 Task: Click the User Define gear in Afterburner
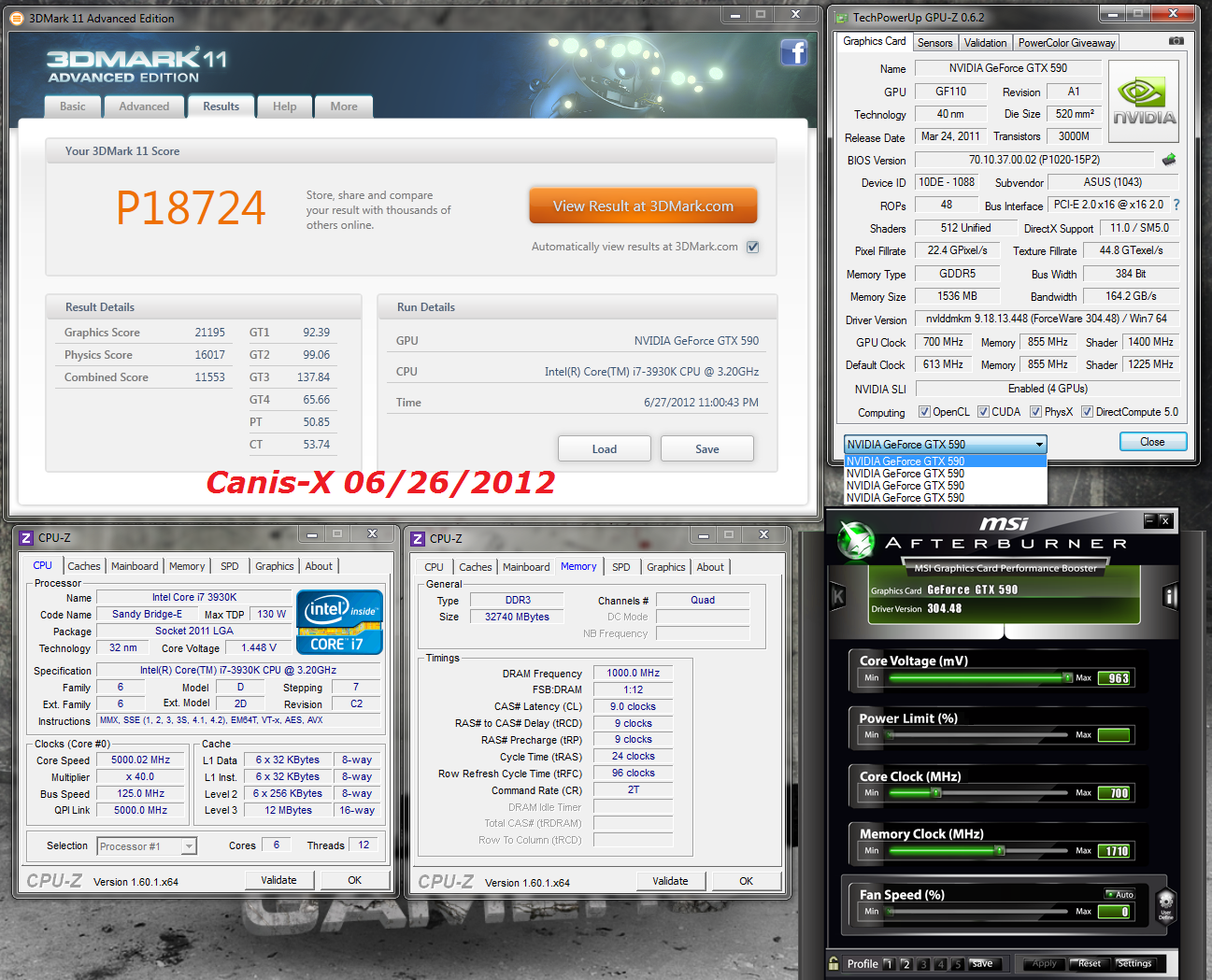pos(1165,904)
